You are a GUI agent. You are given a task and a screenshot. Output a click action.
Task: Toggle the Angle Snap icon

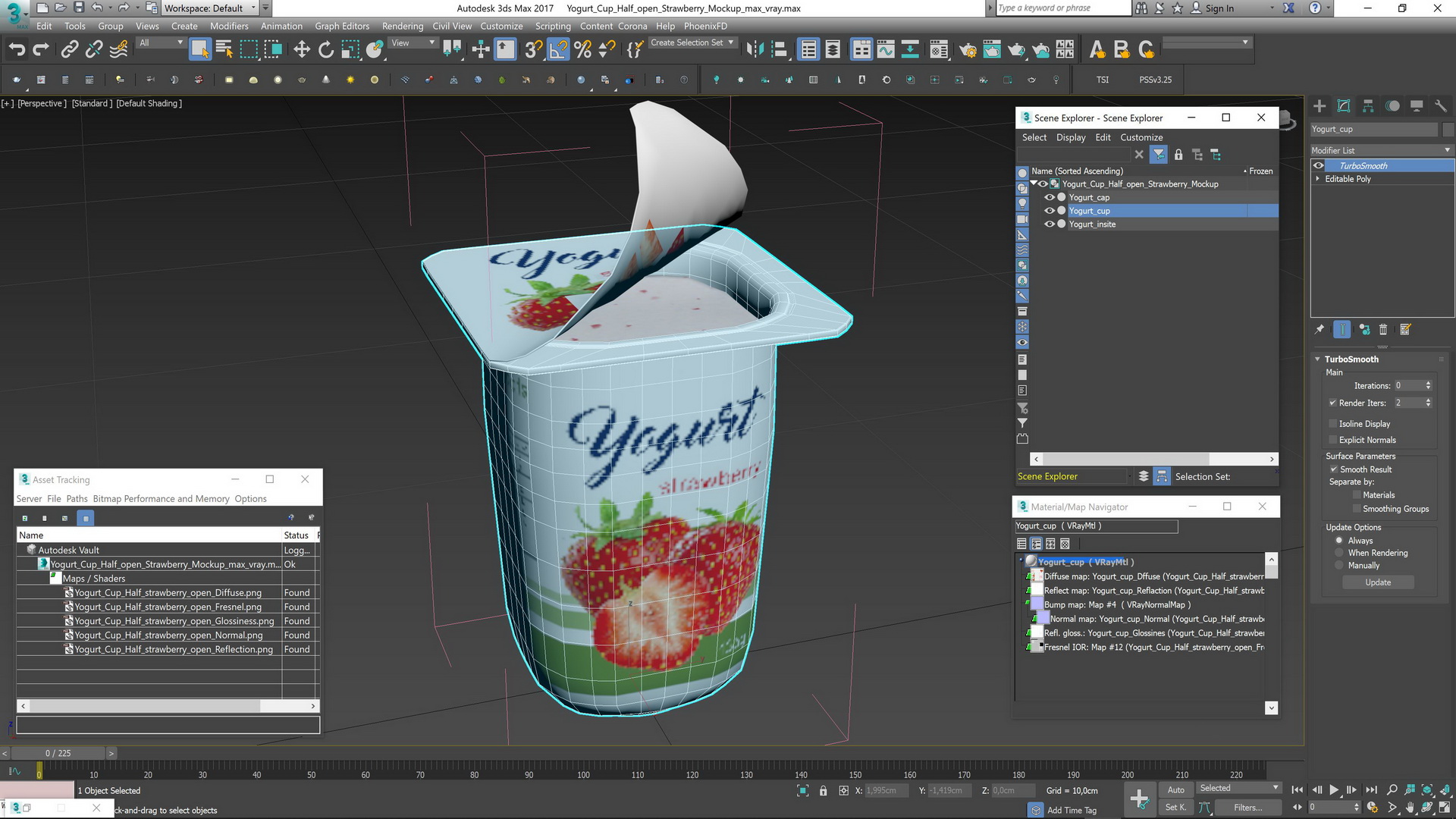[558, 50]
